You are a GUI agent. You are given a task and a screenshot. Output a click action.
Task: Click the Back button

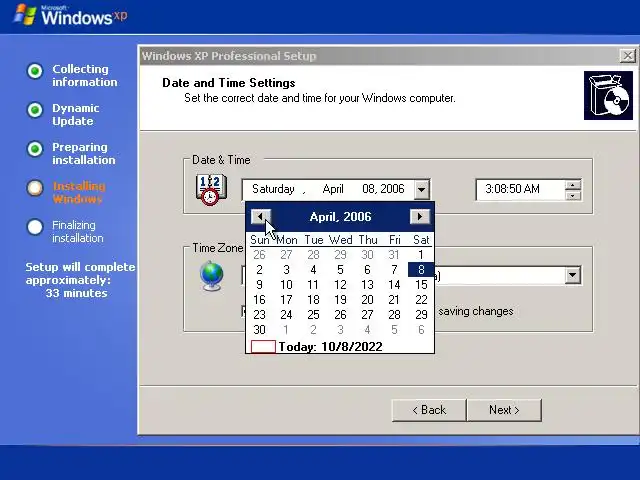click(429, 410)
